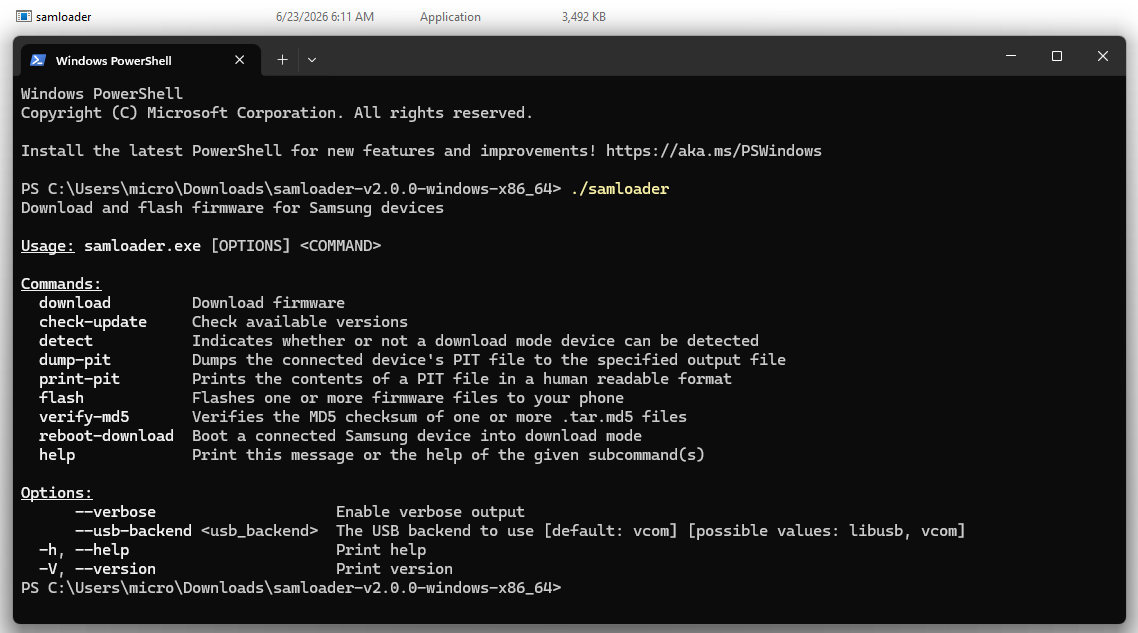
Task: Close the Windows PowerShell tab
Action: coord(240,60)
